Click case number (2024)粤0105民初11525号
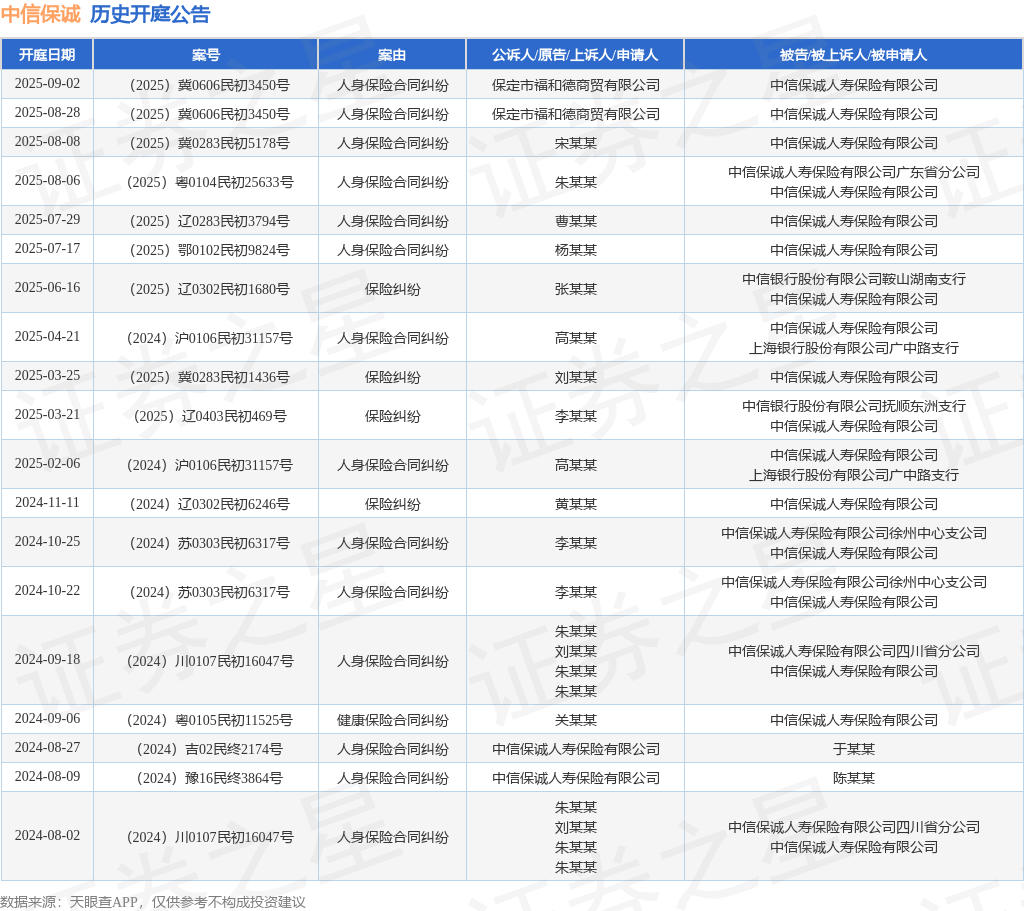1024x911 pixels. pos(210,720)
